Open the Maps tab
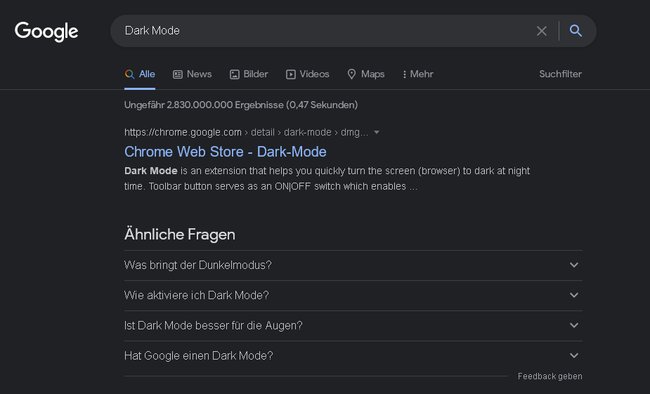 coord(366,74)
